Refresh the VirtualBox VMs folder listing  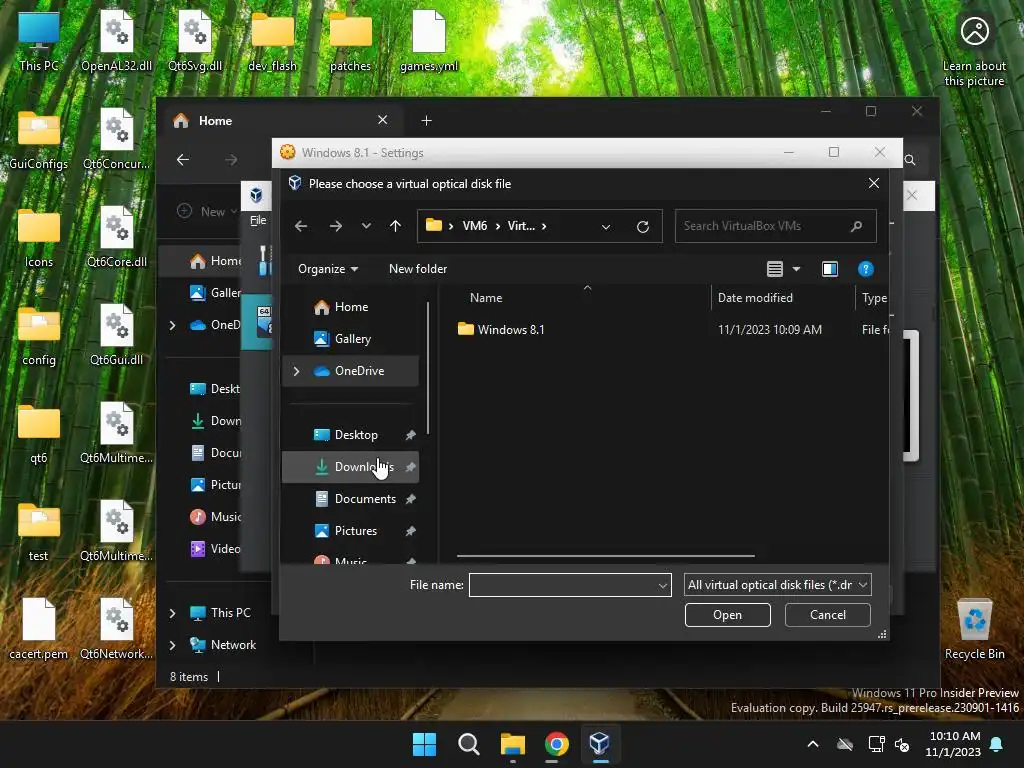coord(643,227)
